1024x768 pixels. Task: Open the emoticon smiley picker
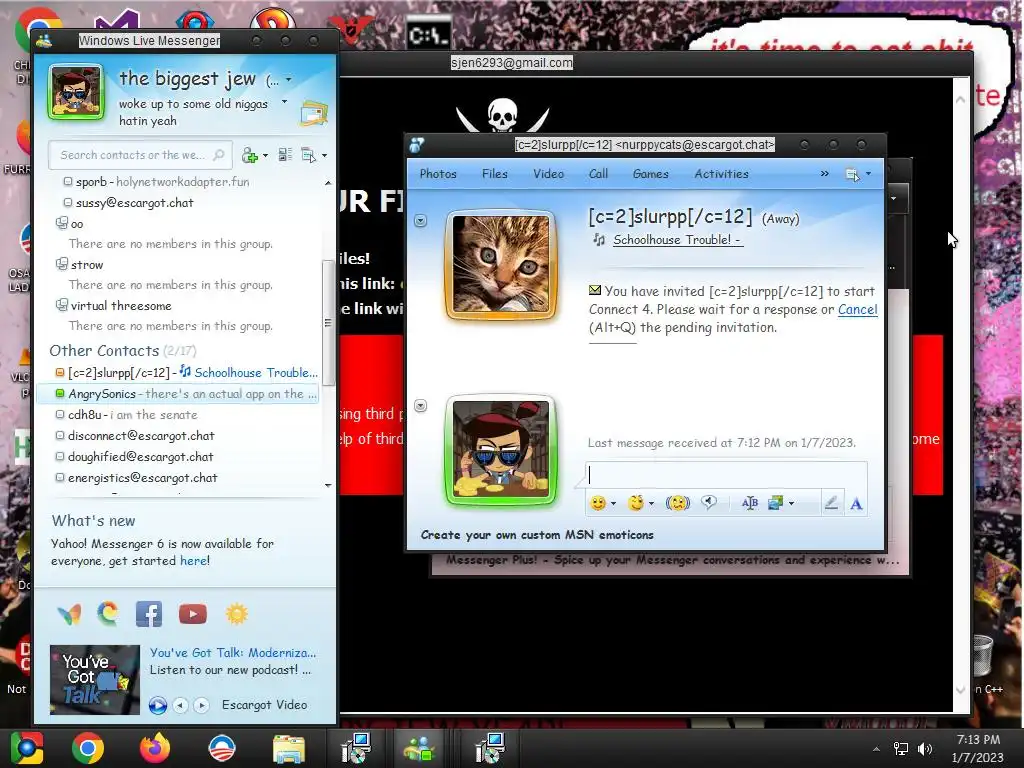(598, 503)
